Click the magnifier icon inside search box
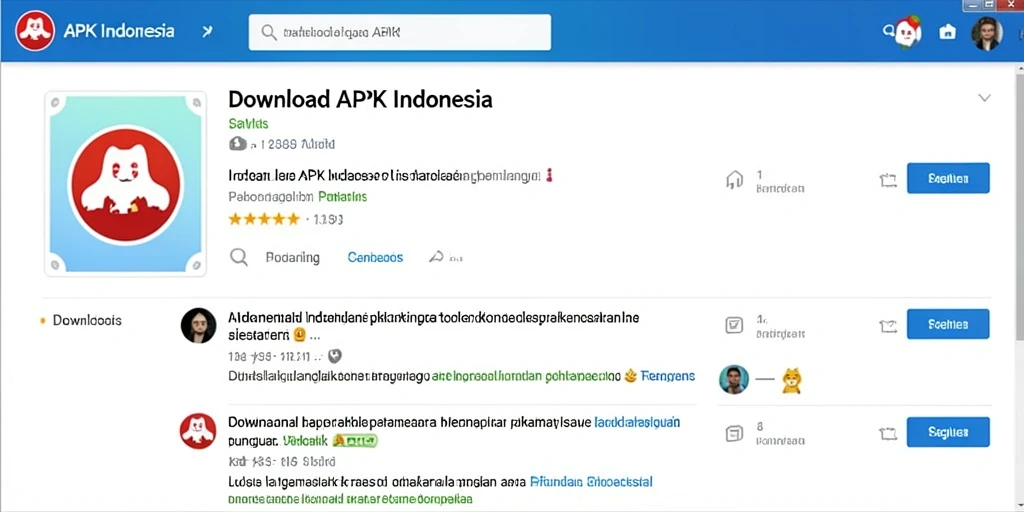 tap(268, 32)
